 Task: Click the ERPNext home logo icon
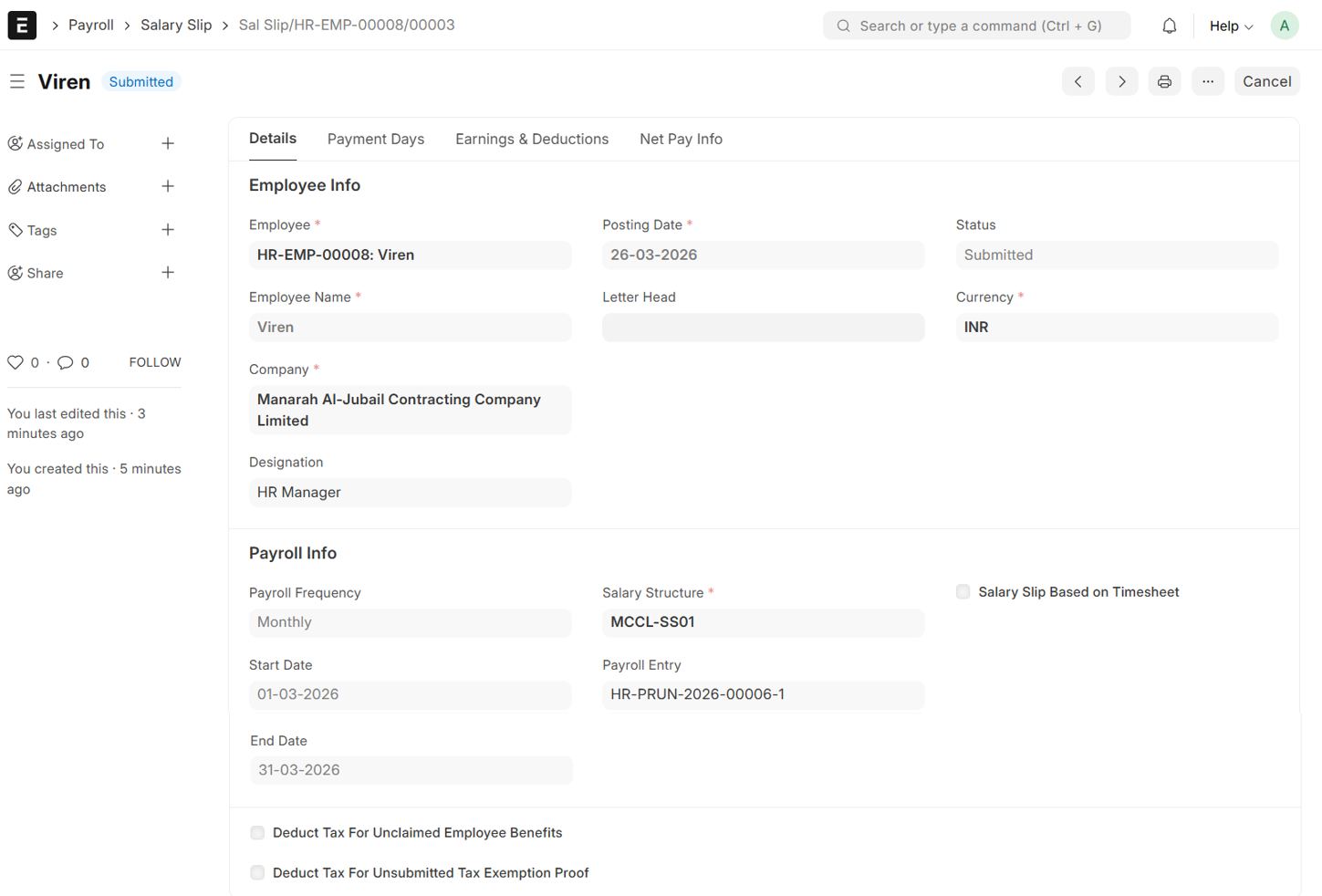pos(22,25)
